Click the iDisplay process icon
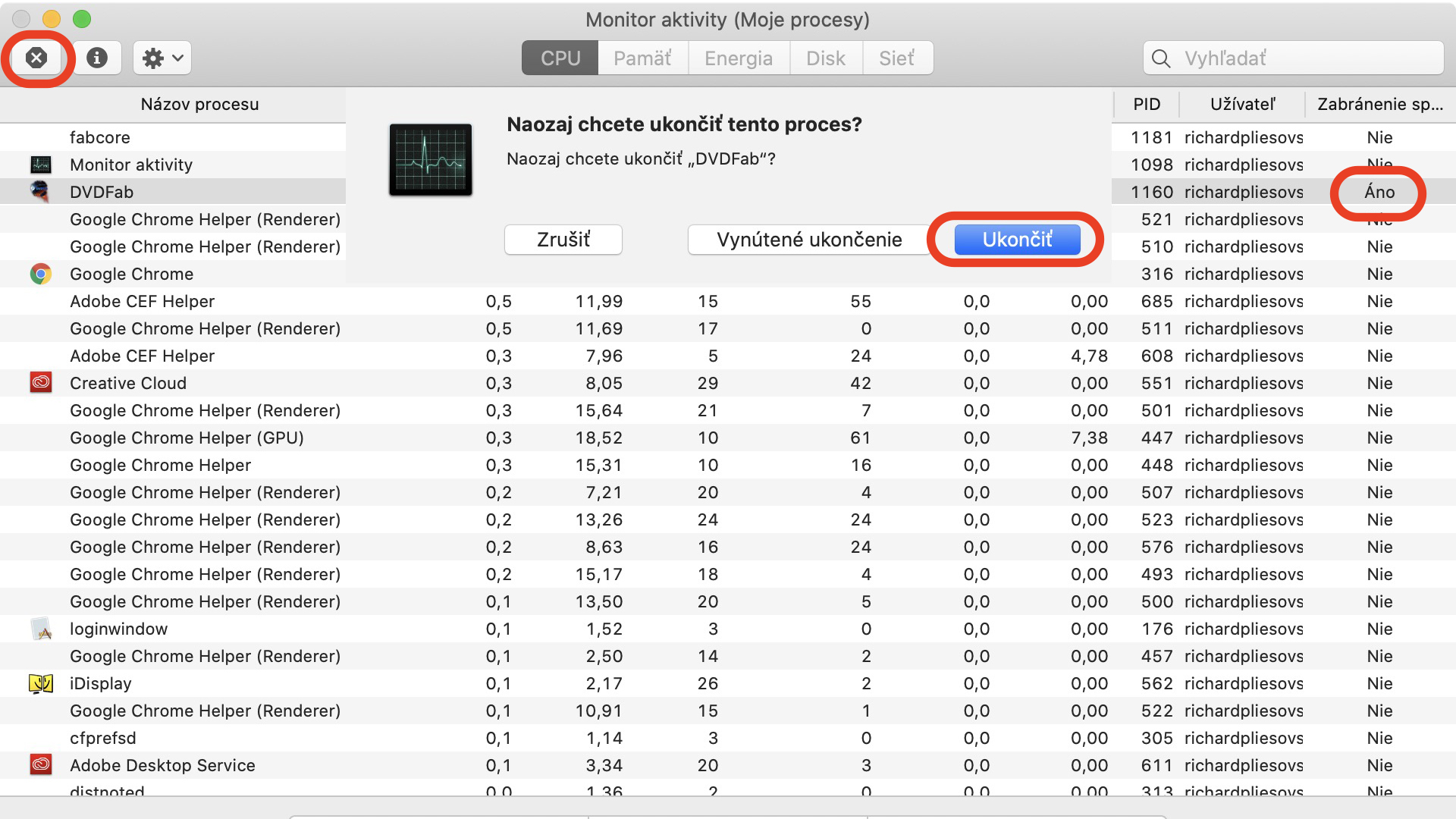Viewport: 1456px width, 819px height. pyautogui.click(x=40, y=683)
